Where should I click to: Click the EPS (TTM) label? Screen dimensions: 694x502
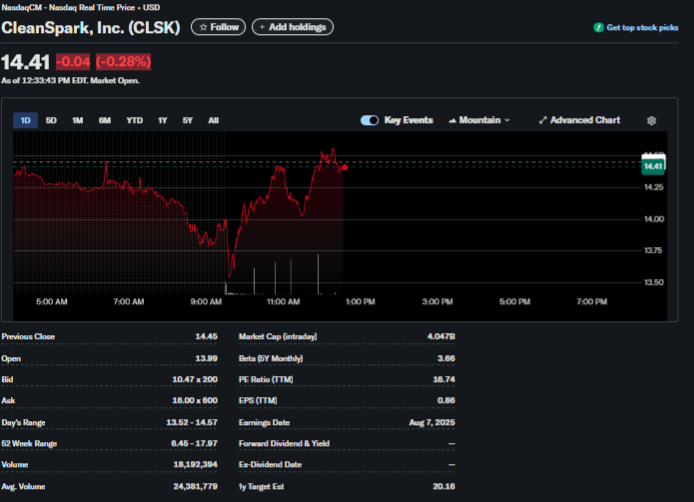pos(258,400)
